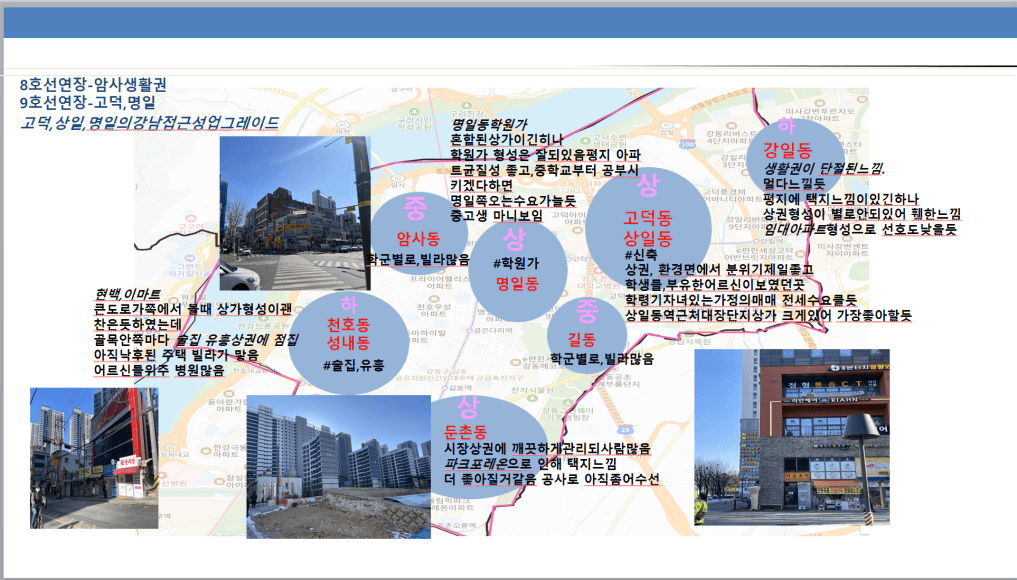Select the pink '중' grade above 암사동
Image resolution: width=1017 pixels, height=580 pixels.
pyautogui.click(x=415, y=207)
